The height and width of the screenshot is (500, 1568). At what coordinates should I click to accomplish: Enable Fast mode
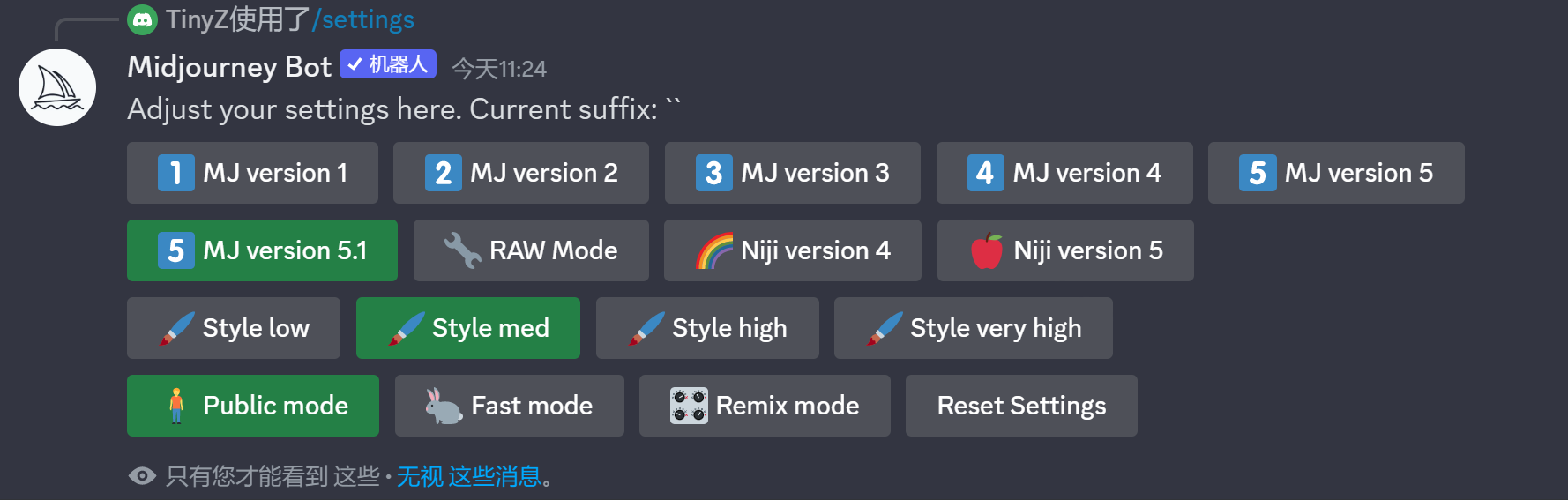(x=510, y=406)
